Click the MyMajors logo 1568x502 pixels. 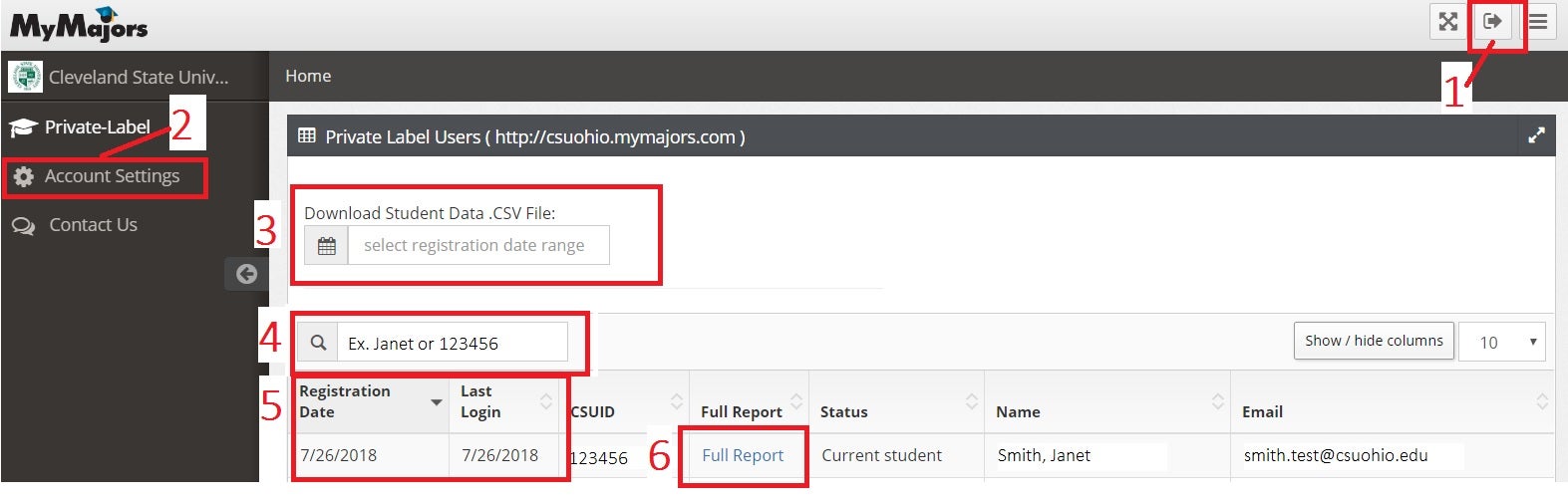point(79,24)
